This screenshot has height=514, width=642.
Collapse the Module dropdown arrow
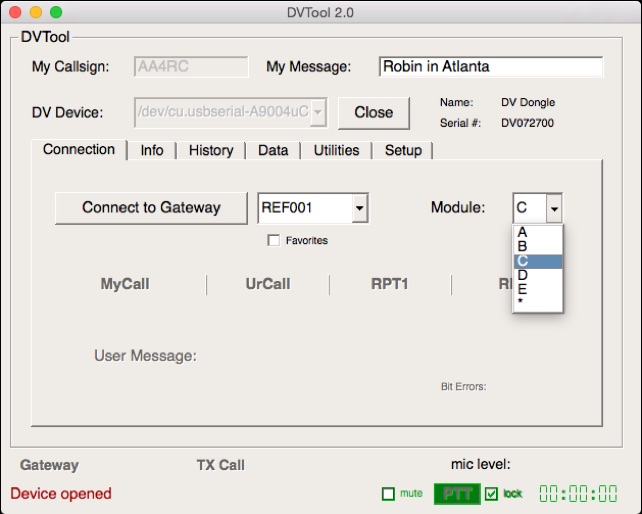point(554,208)
